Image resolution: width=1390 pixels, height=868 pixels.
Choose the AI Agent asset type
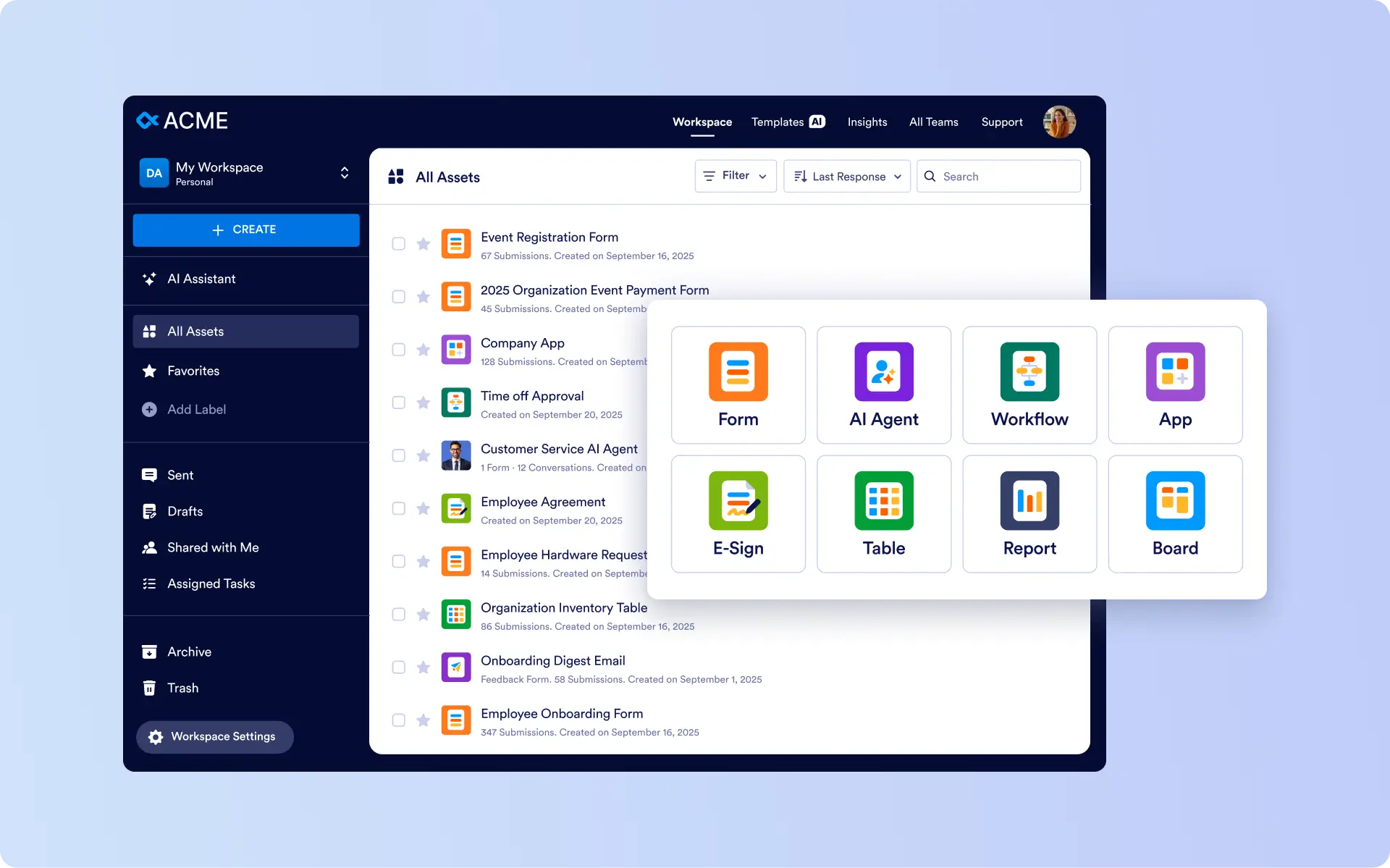pos(884,384)
